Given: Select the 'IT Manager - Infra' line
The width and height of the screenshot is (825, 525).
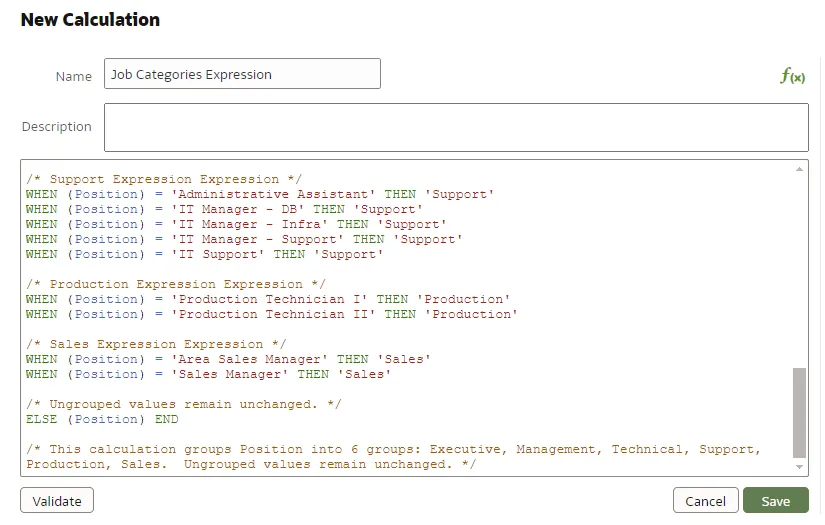Looking at the screenshot, I should (236, 224).
